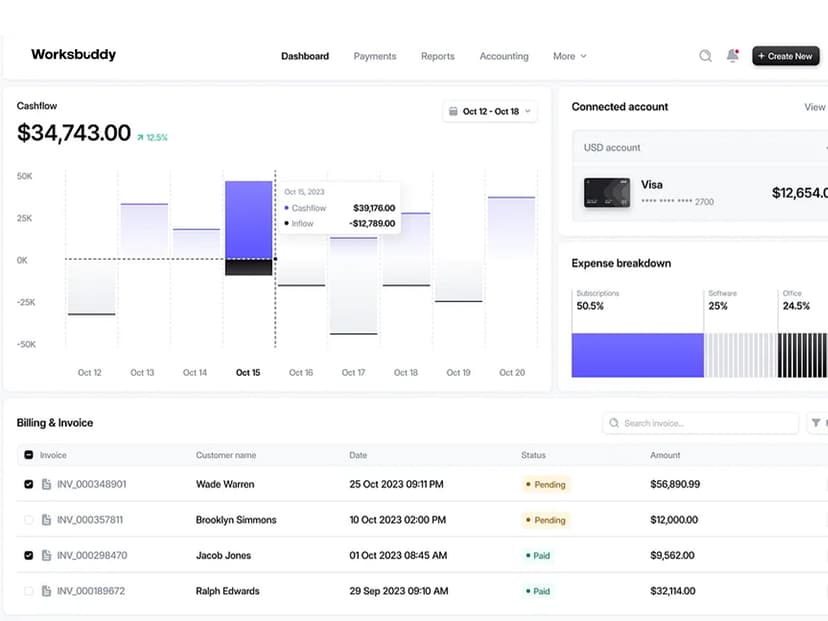Viewport: 828px width, 621px height.
Task: Click the Search invoice input field
Action: [700, 423]
